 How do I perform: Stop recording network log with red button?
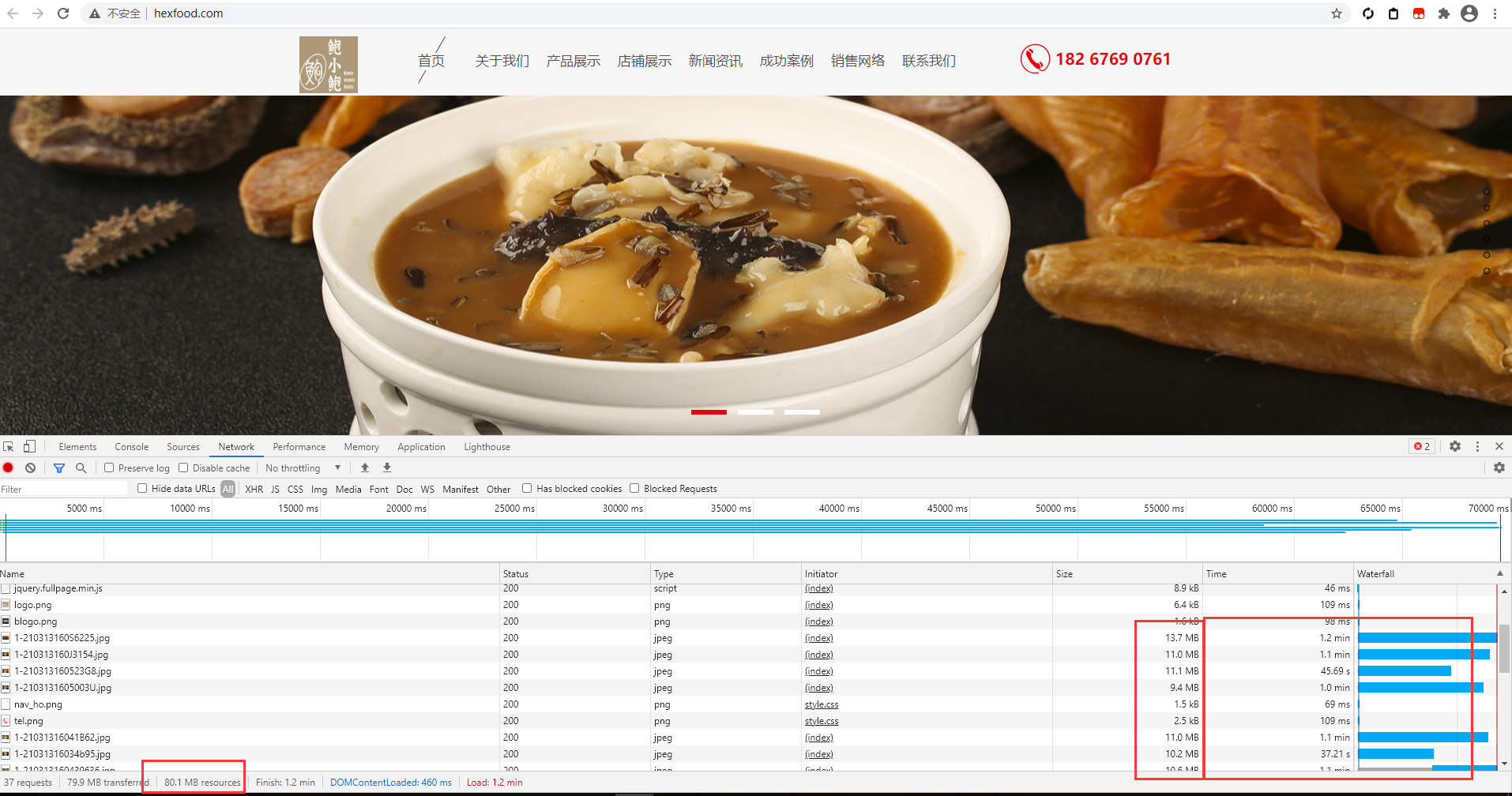point(9,468)
